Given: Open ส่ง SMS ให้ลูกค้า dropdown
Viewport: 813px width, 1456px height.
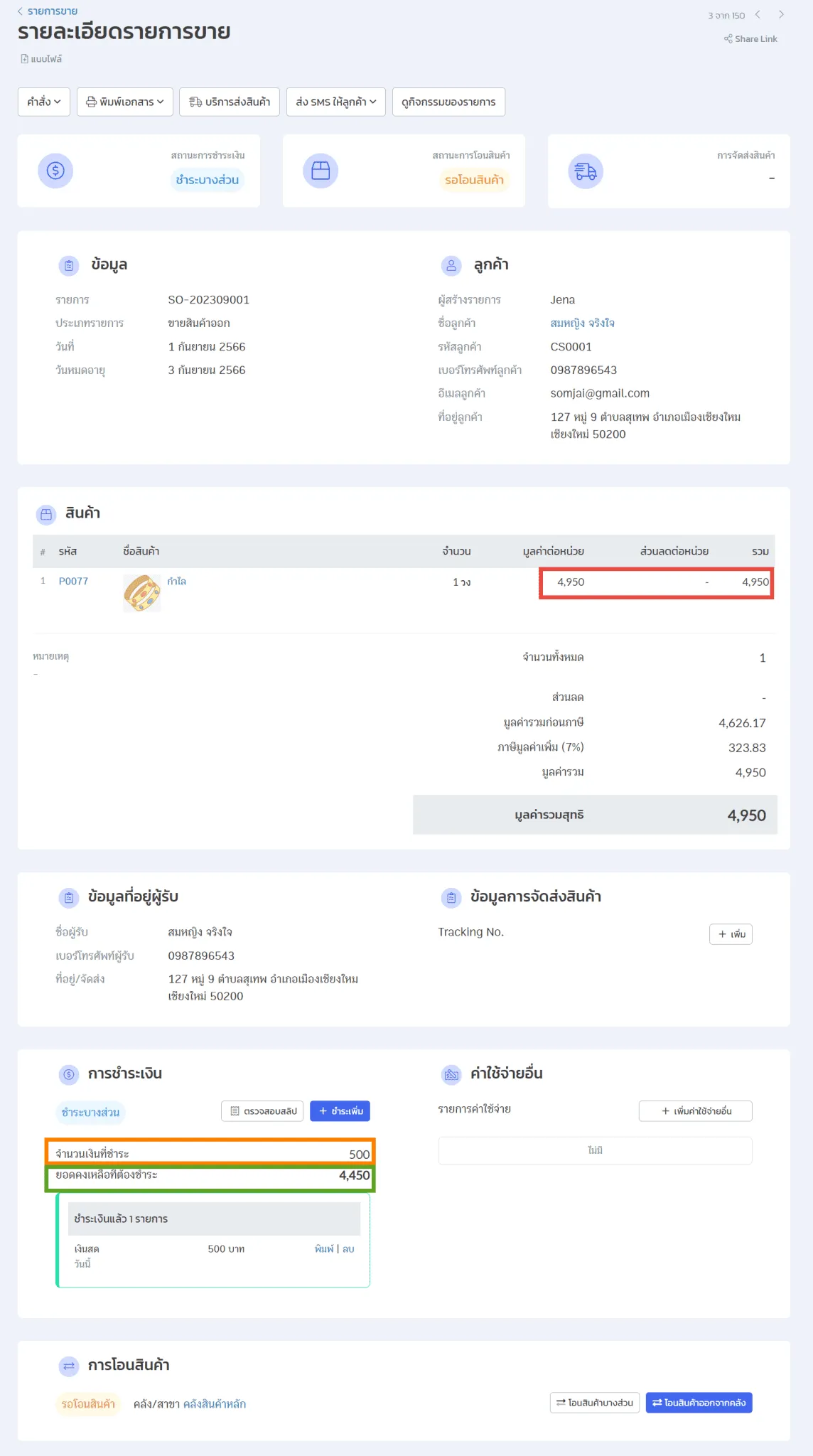Looking at the screenshot, I should [336, 102].
